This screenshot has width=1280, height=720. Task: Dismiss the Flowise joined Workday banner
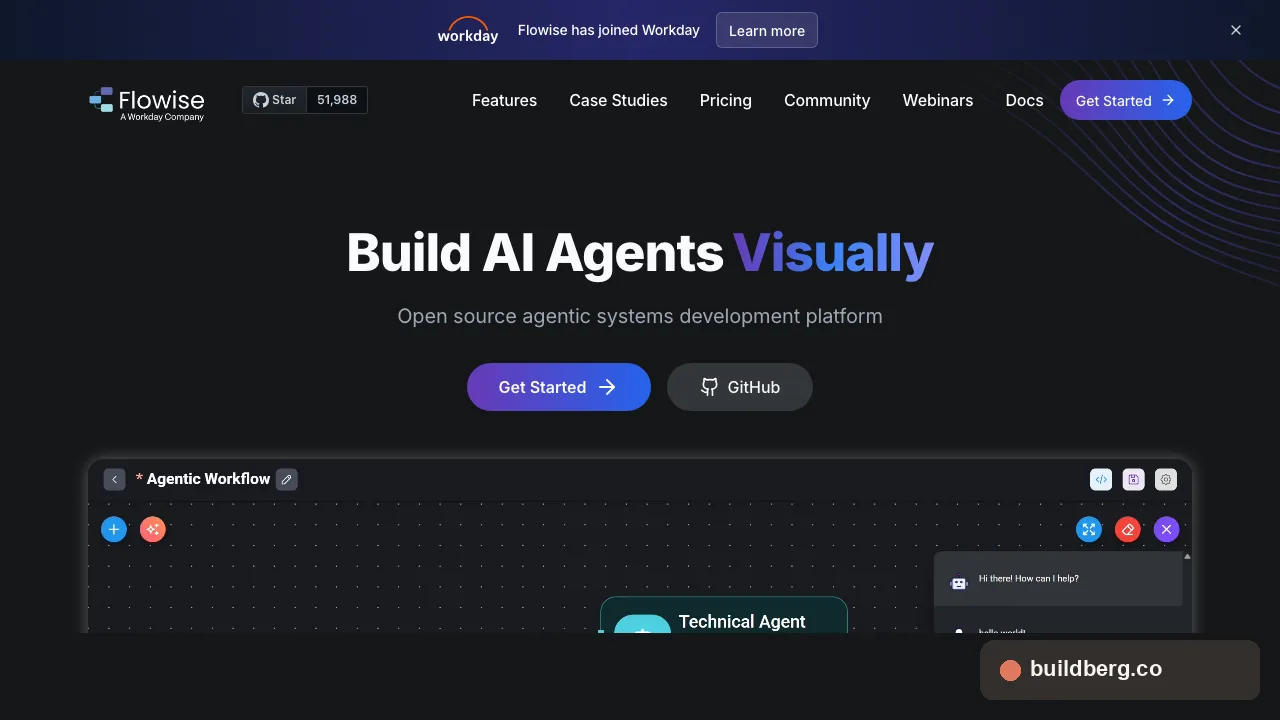[x=1236, y=30]
